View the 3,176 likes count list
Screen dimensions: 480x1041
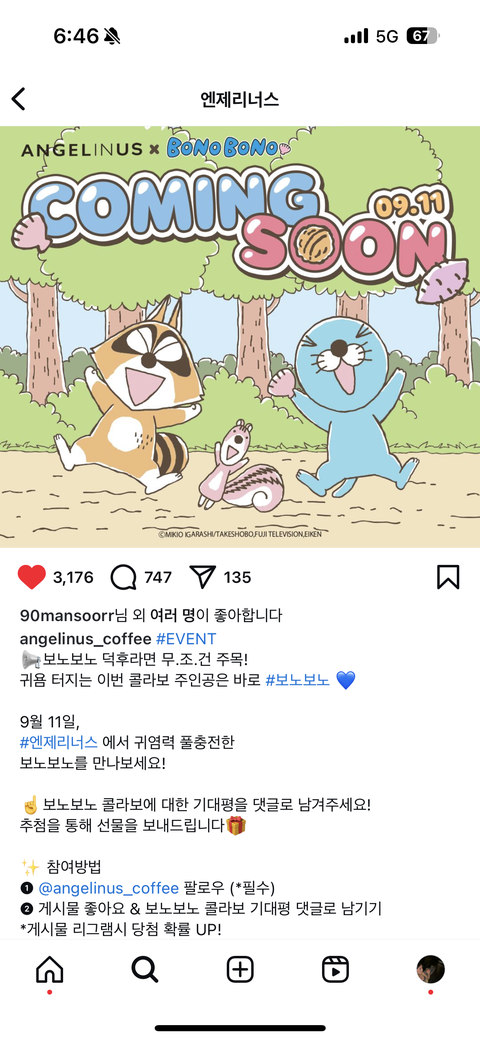tap(73, 578)
